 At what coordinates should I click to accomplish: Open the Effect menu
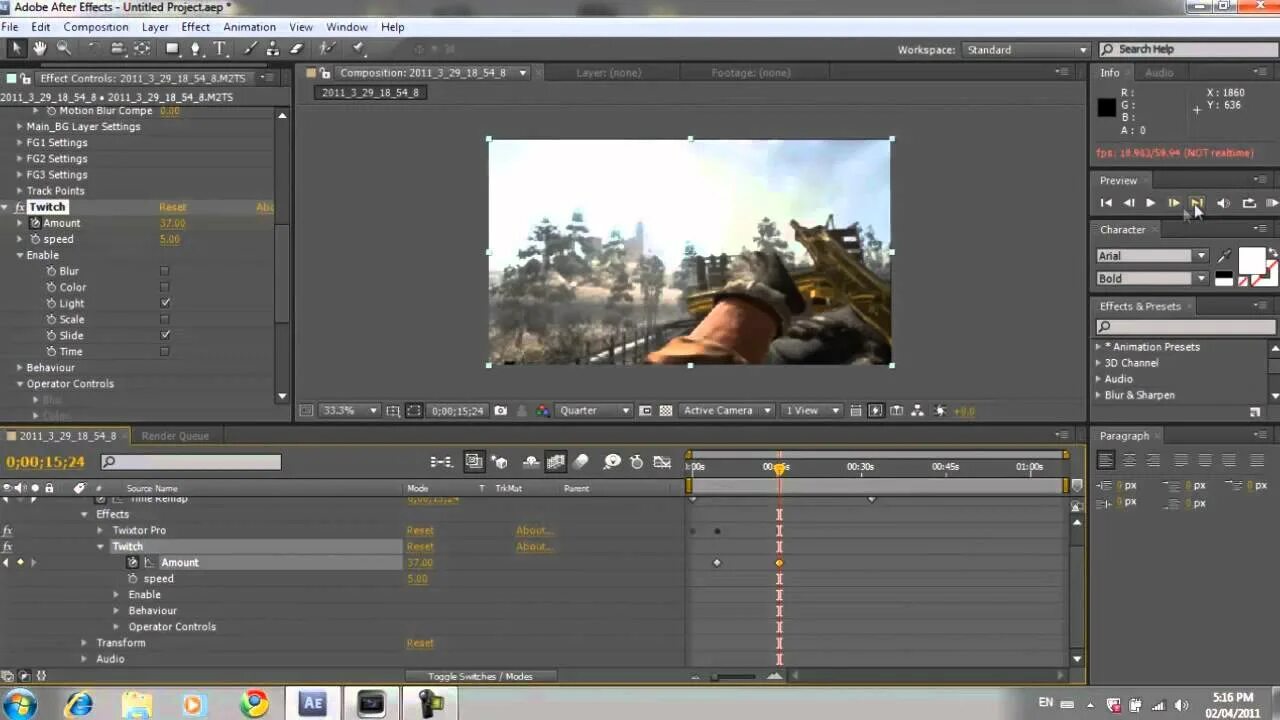click(196, 27)
